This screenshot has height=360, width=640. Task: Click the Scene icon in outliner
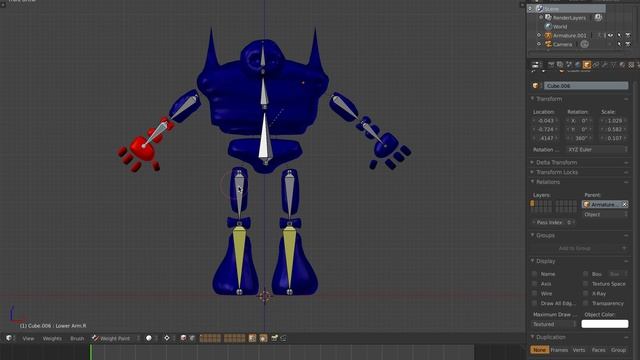539,9
